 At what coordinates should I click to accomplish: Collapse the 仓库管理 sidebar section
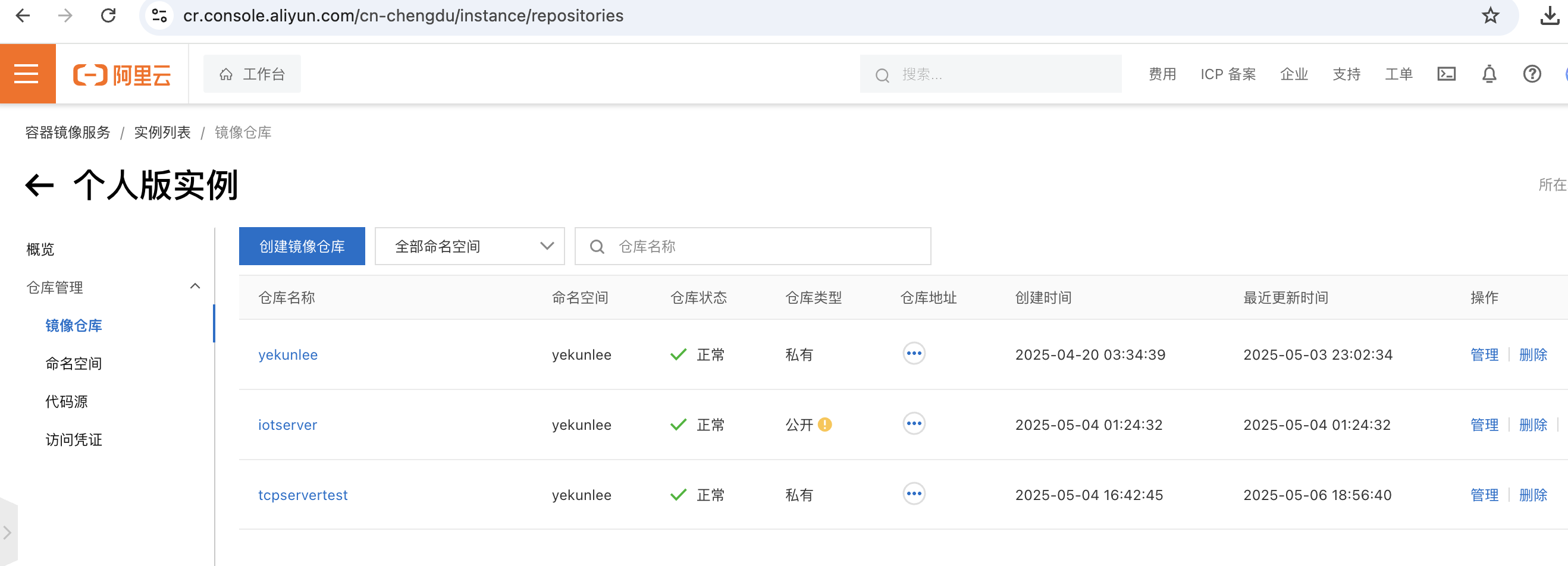point(195,287)
